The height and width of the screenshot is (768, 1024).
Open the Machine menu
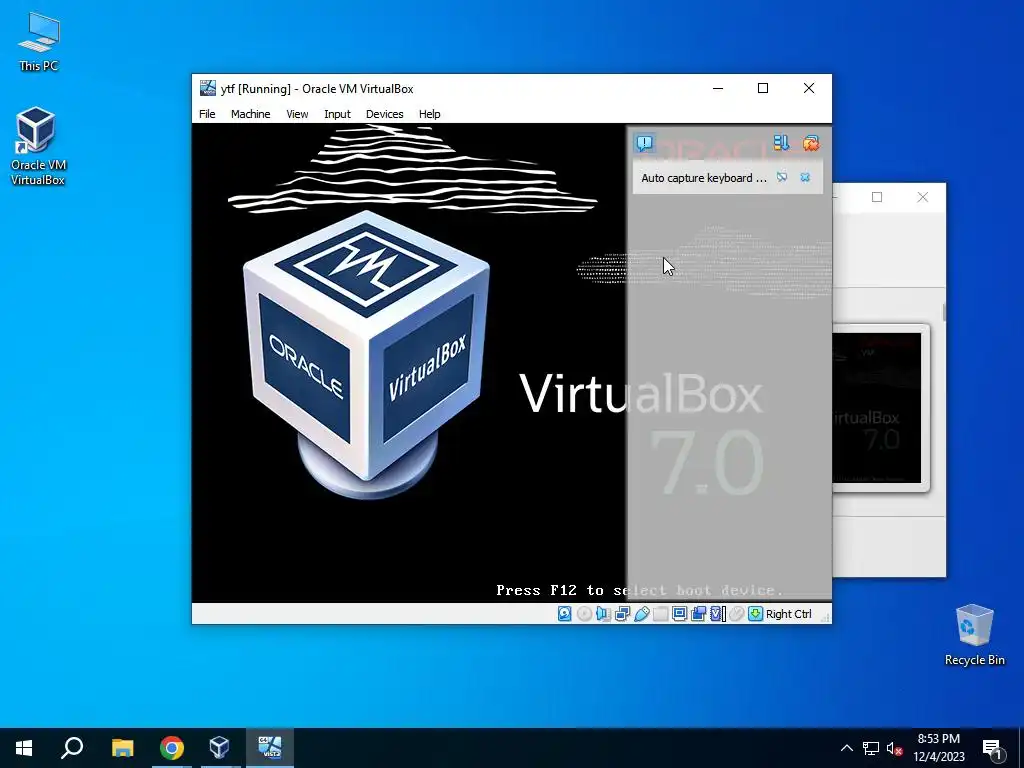point(250,114)
